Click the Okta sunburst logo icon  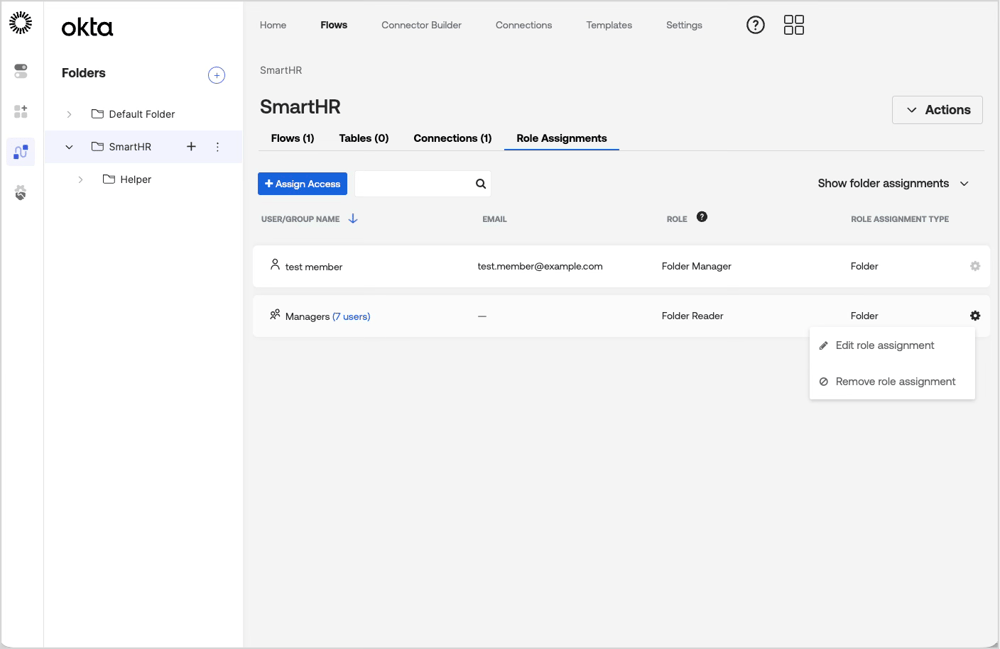coord(20,23)
